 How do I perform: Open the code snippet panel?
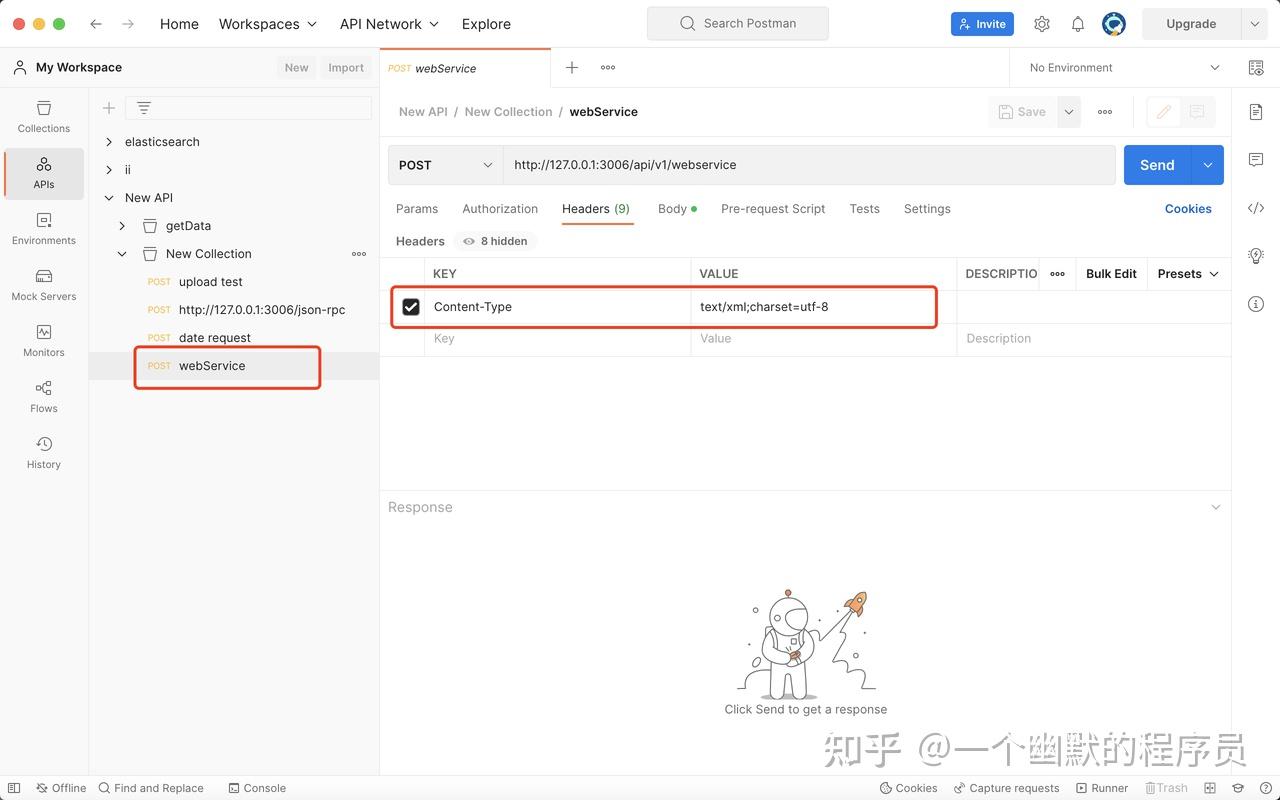(x=1256, y=208)
